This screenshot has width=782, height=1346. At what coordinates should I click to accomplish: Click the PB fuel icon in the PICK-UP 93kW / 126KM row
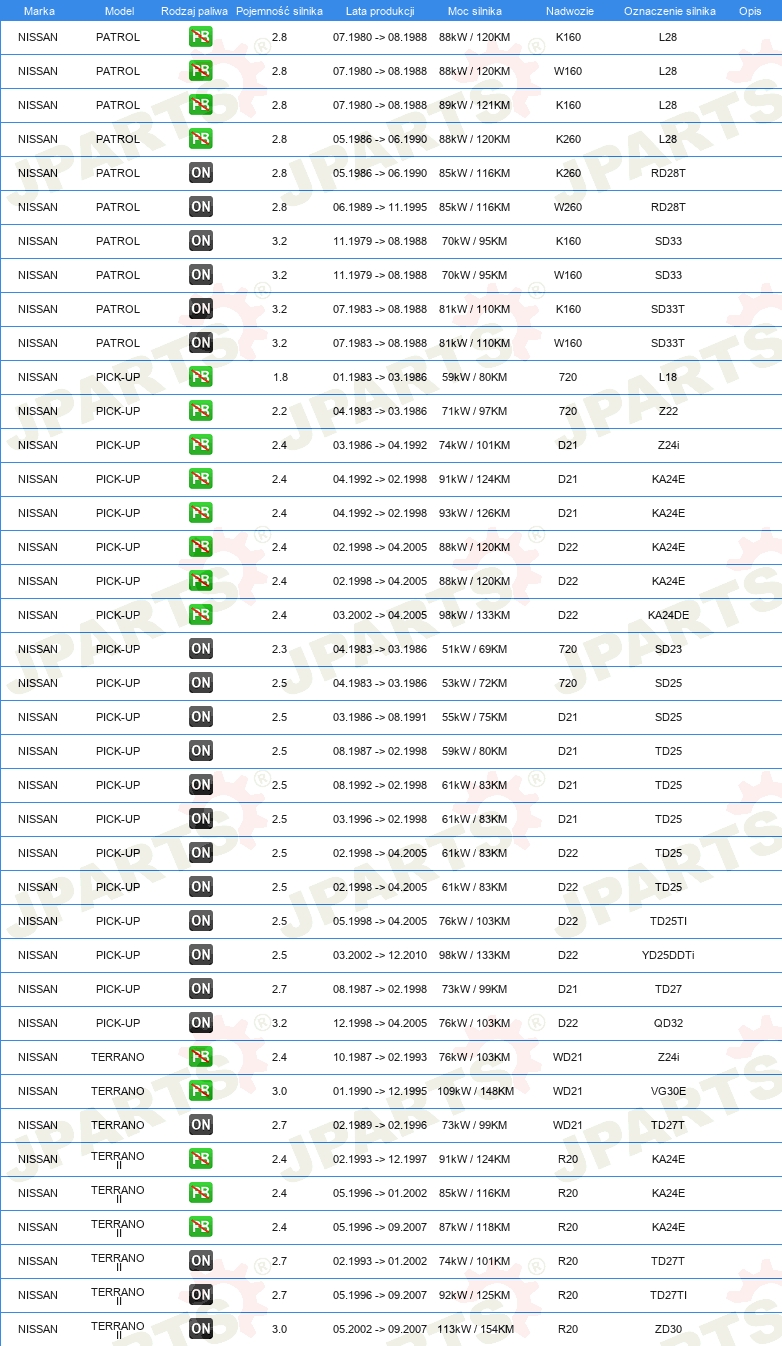click(x=201, y=513)
